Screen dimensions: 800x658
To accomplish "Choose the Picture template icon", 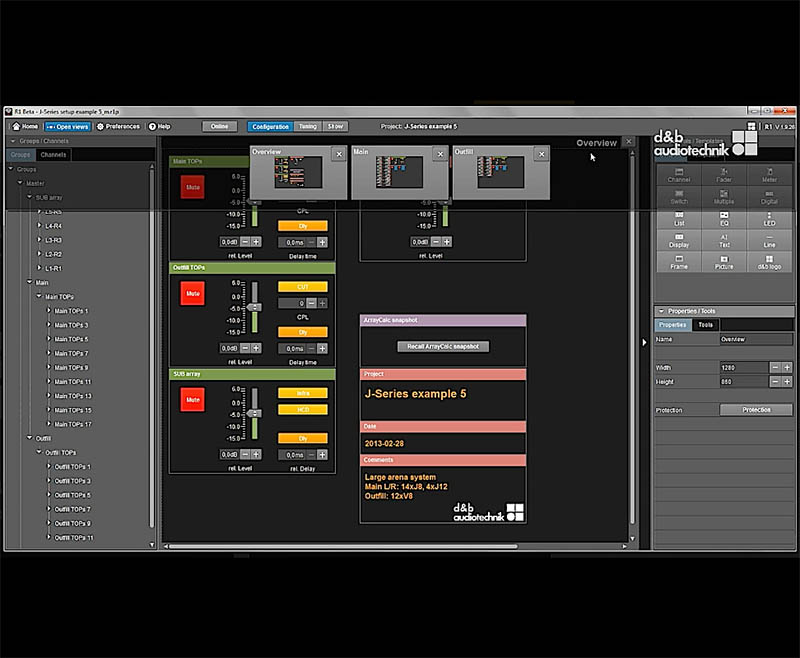I will tap(723, 262).
